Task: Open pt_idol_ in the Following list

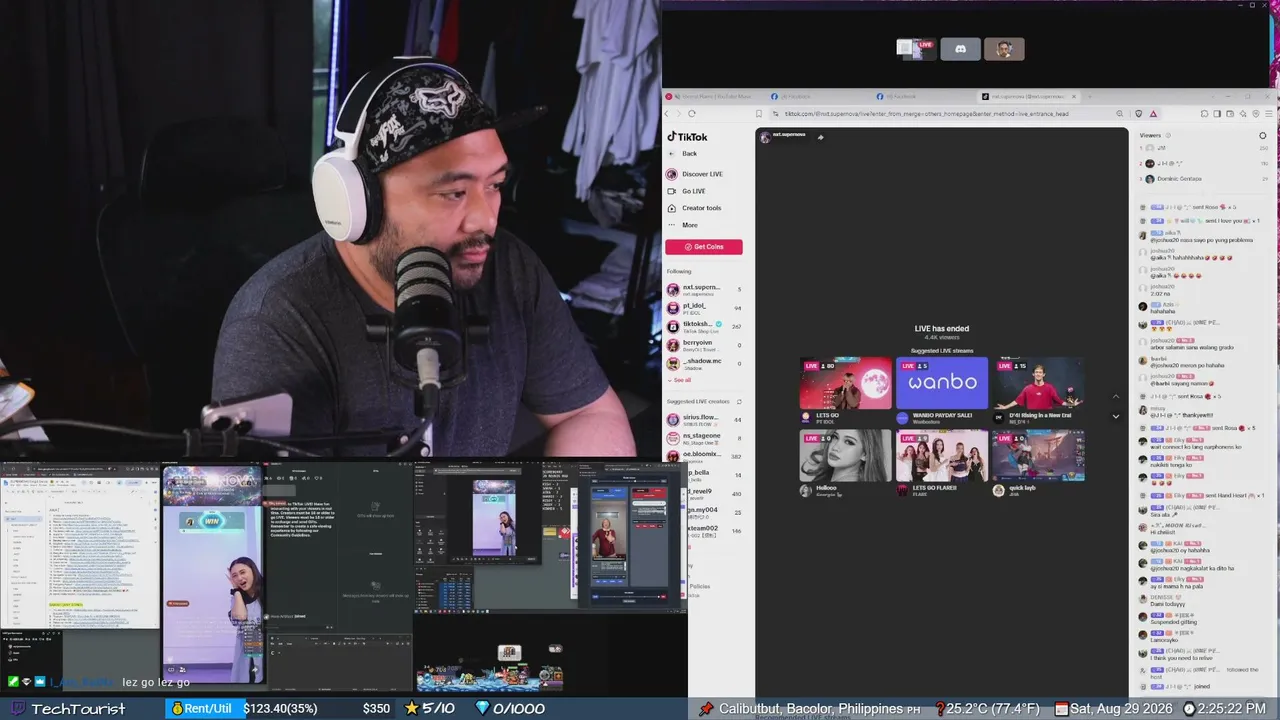Action: click(704, 309)
